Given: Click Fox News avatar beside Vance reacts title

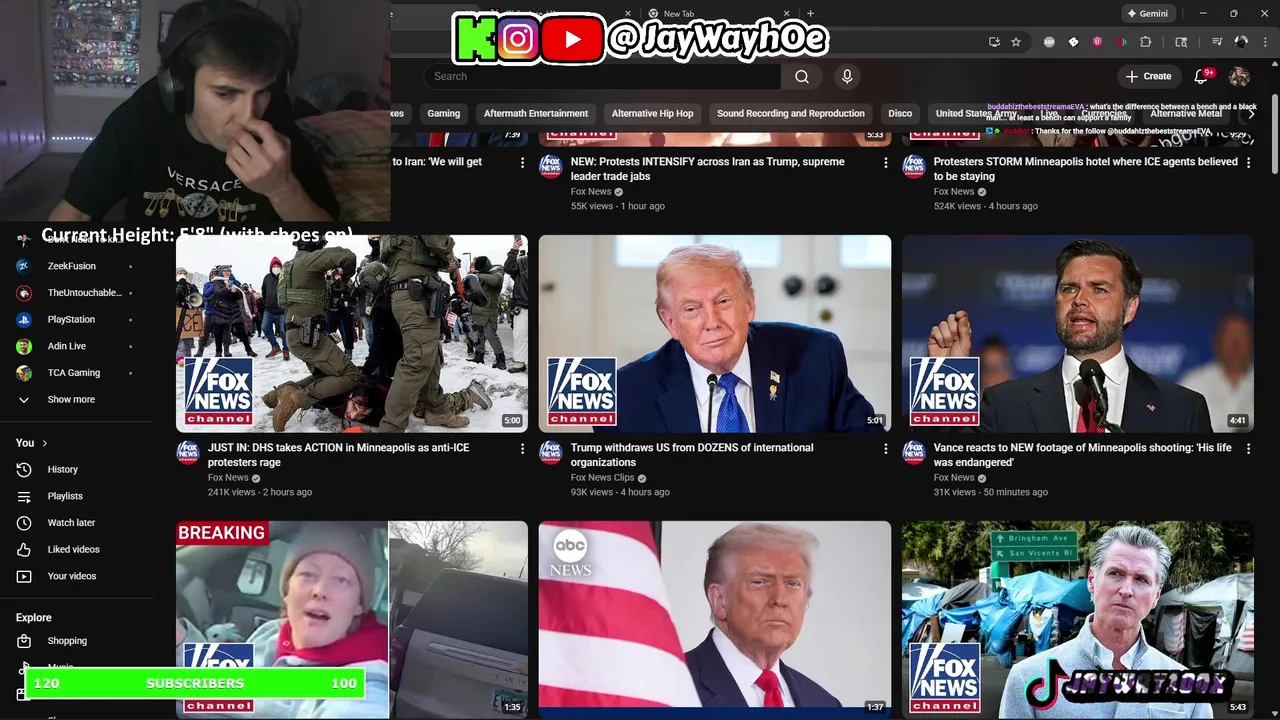Looking at the screenshot, I should pos(914,452).
